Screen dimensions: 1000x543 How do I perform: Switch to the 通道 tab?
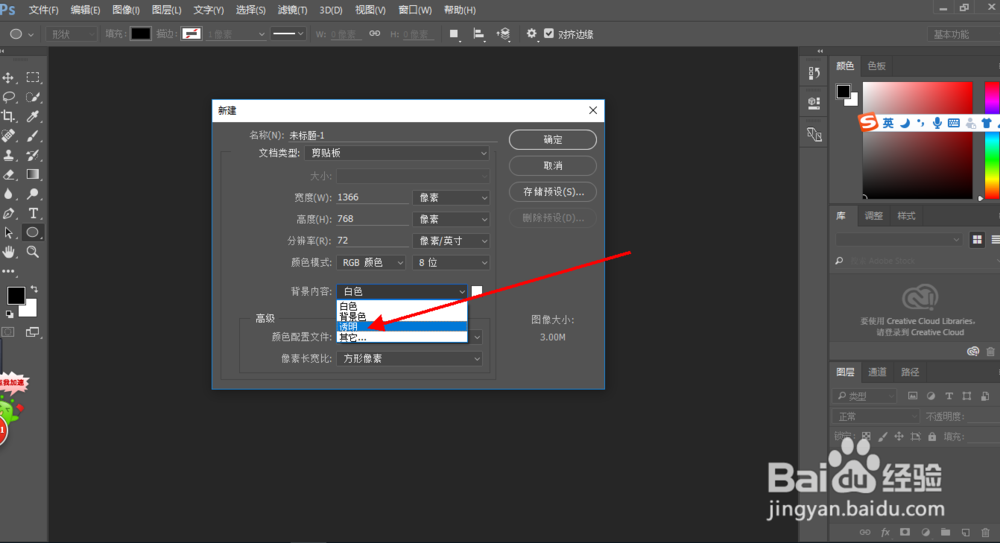click(877, 372)
